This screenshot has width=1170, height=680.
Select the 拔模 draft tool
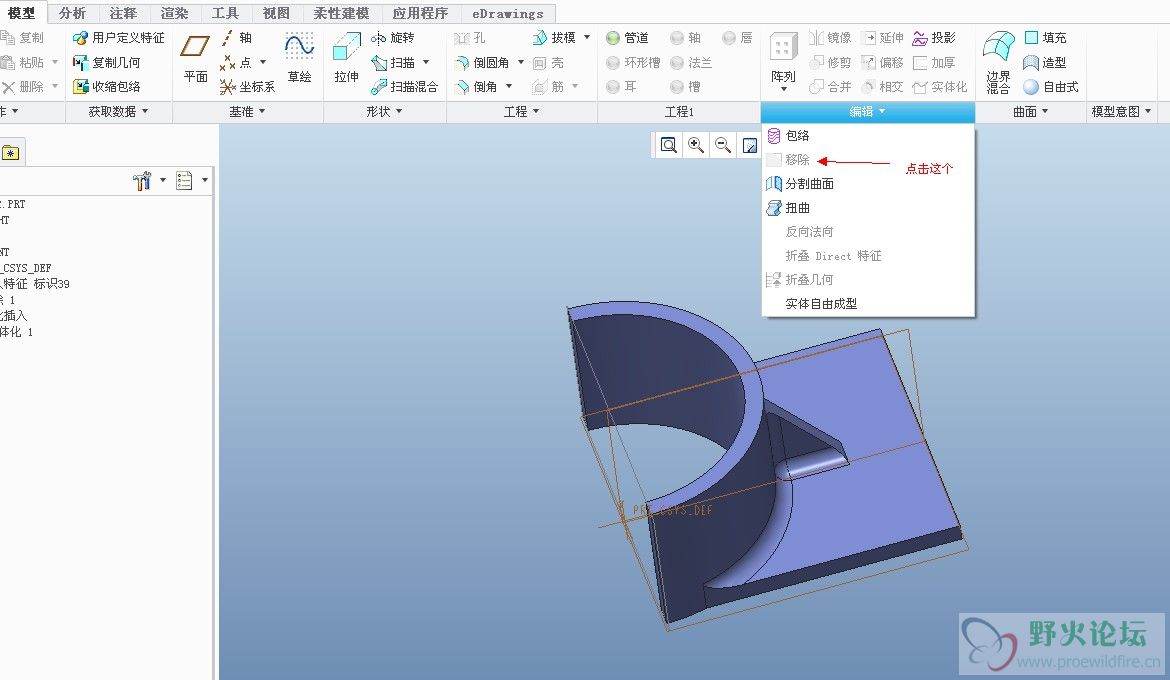pyautogui.click(x=554, y=37)
